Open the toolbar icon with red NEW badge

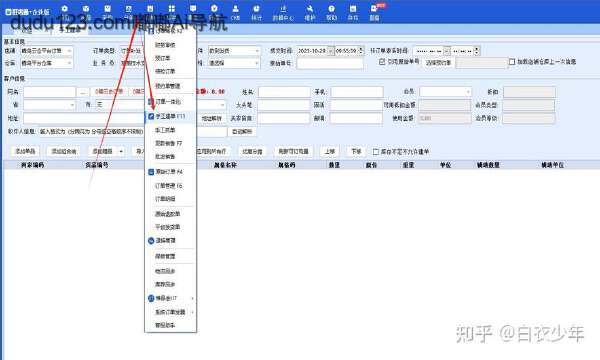pyautogui.click(x=375, y=12)
